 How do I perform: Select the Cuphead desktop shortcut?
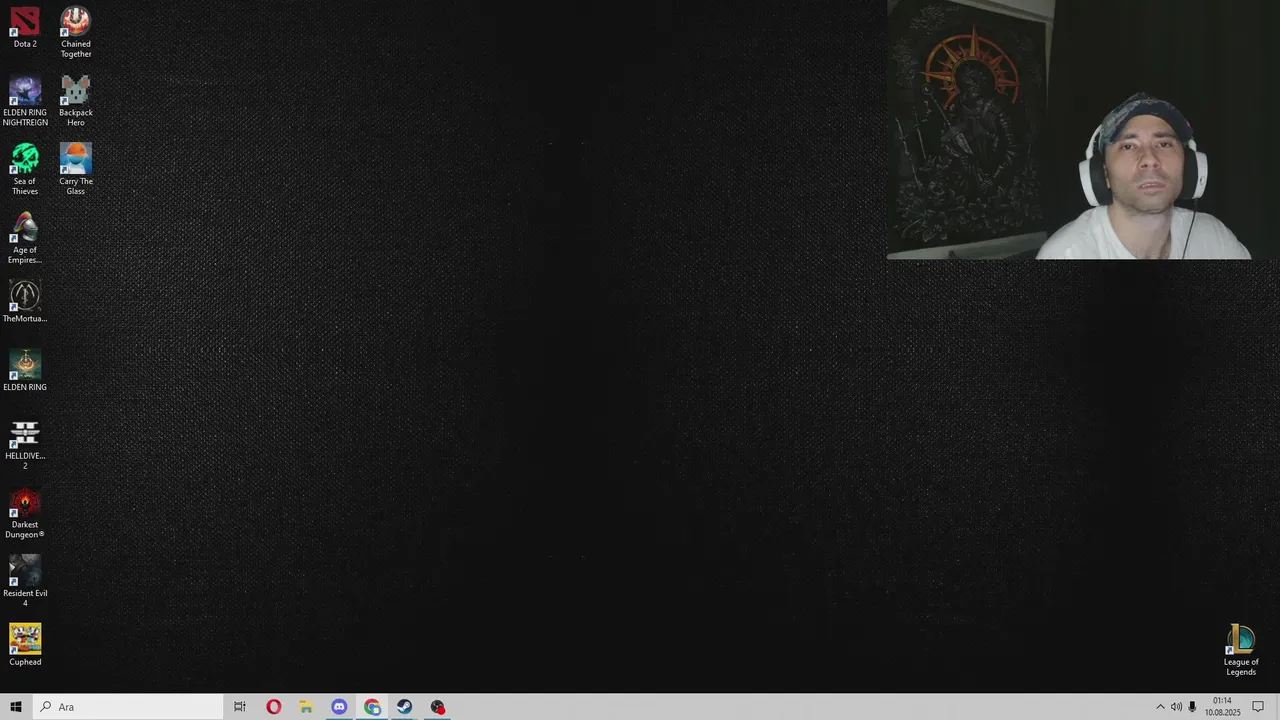25,645
